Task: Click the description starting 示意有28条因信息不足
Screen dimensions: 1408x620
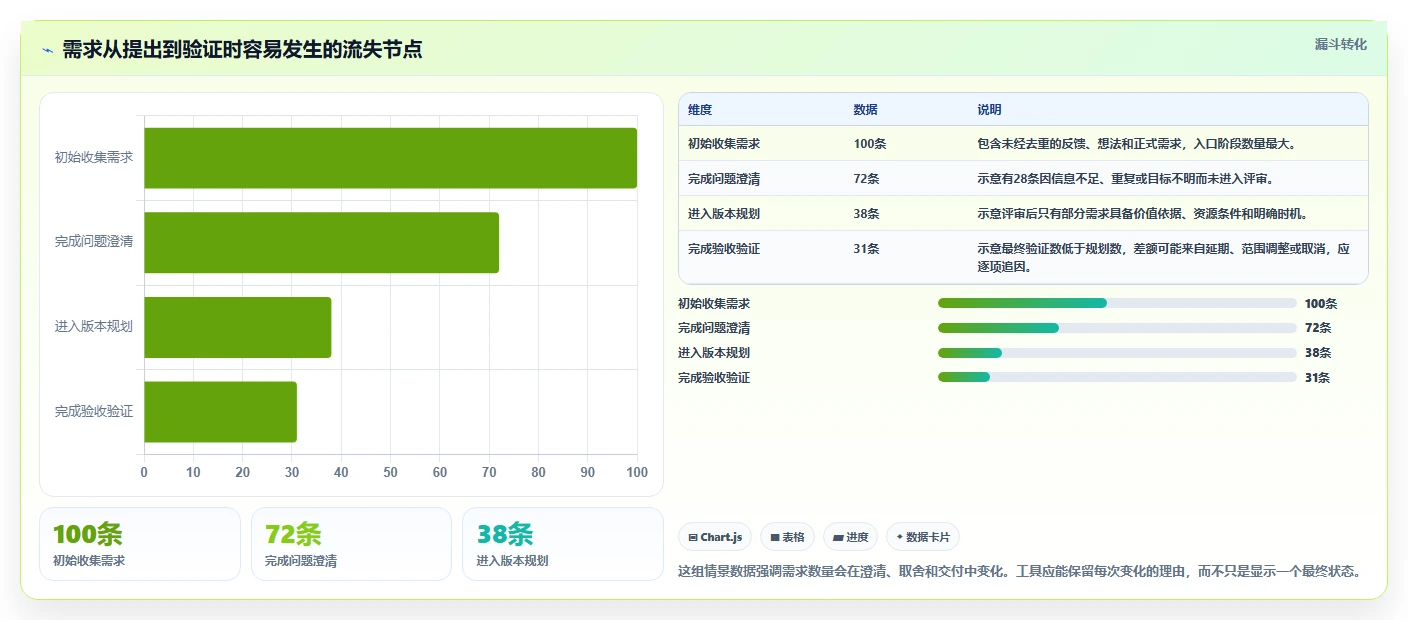Action: click(x=1125, y=179)
